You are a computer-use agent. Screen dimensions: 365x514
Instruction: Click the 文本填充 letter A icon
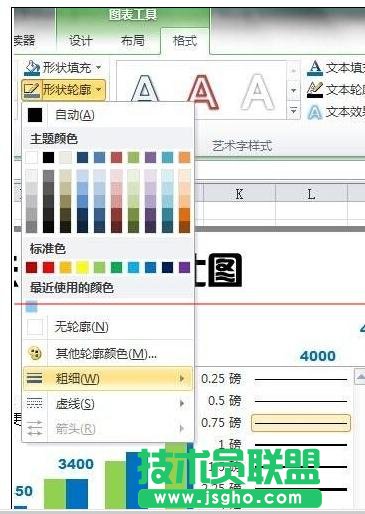tap(315, 68)
